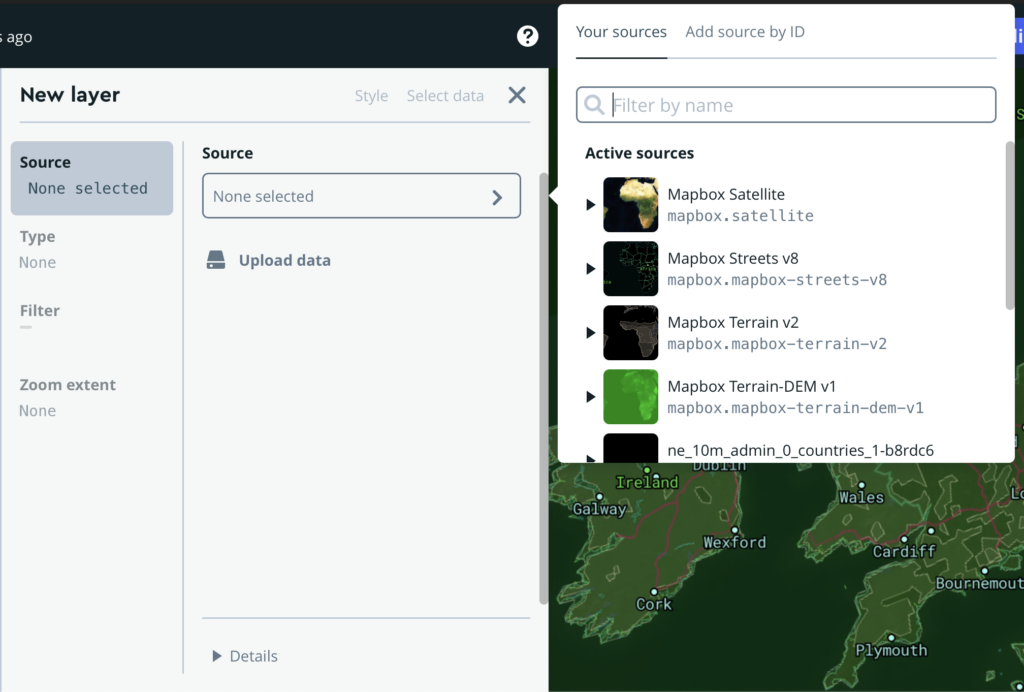This screenshot has width=1024, height=692.
Task: Close the New layer panel
Action: pyautogui.click(x=517, y=95)
